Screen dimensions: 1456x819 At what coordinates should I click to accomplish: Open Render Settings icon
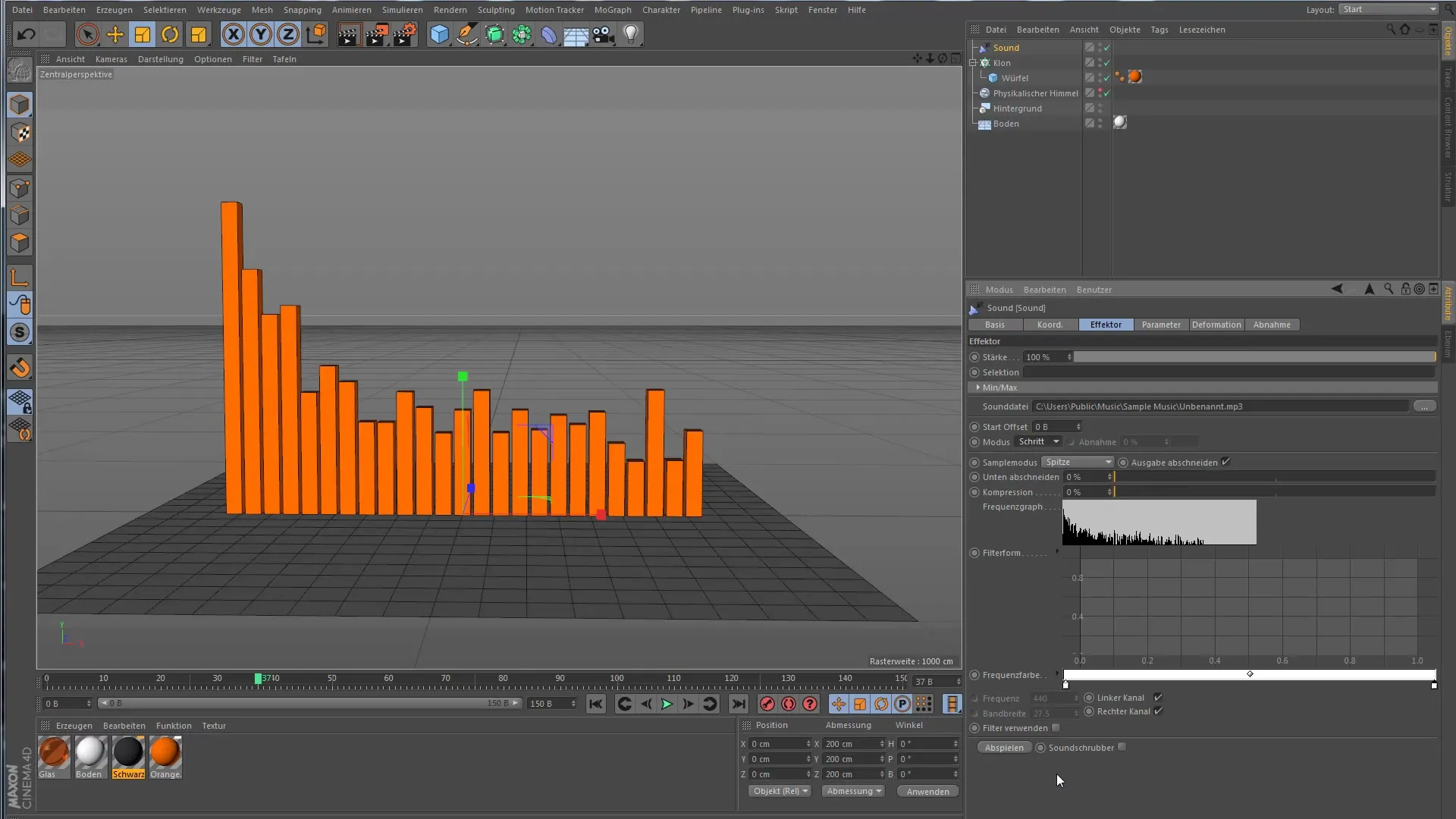pyautogui.click(x=404, y=34)
